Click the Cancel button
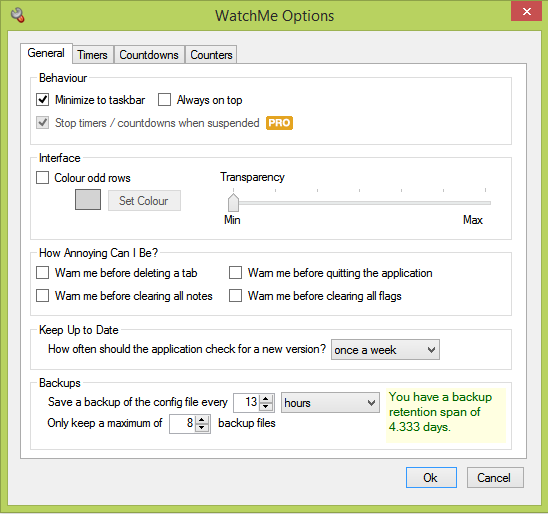 coord(495,477)
